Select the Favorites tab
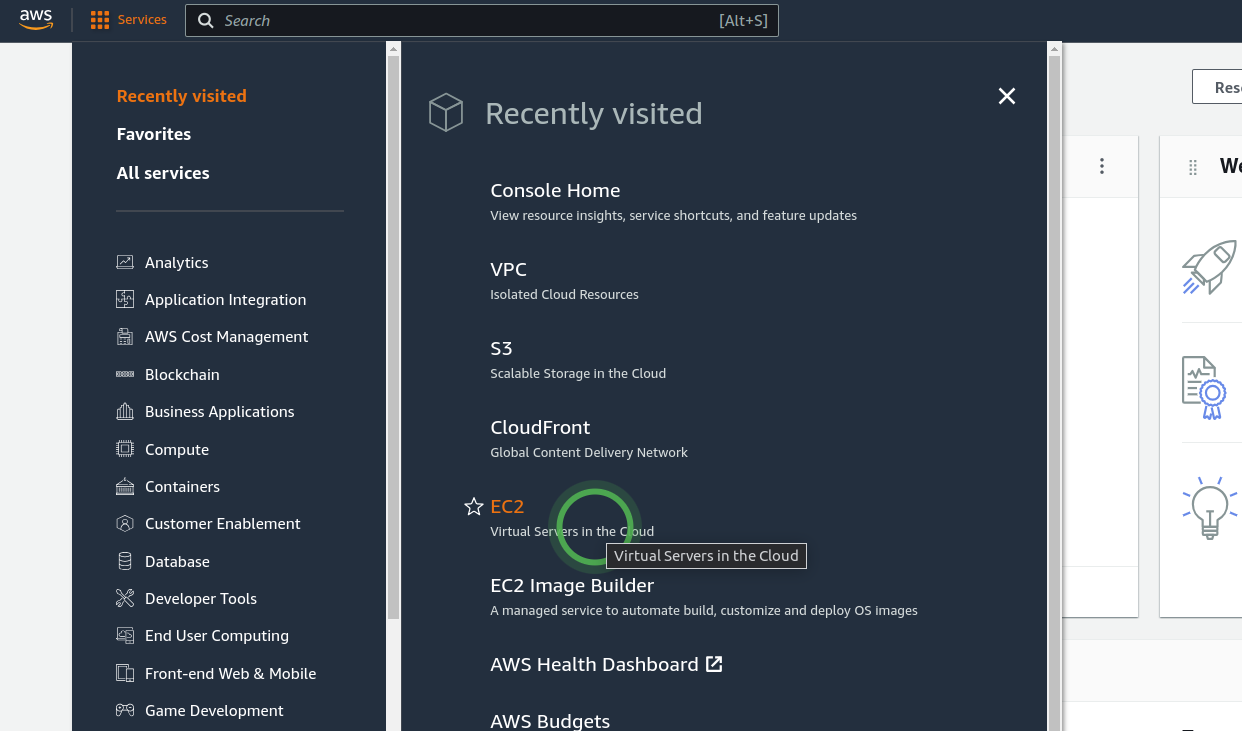The image size is (1242, 731). pos(153,134)
